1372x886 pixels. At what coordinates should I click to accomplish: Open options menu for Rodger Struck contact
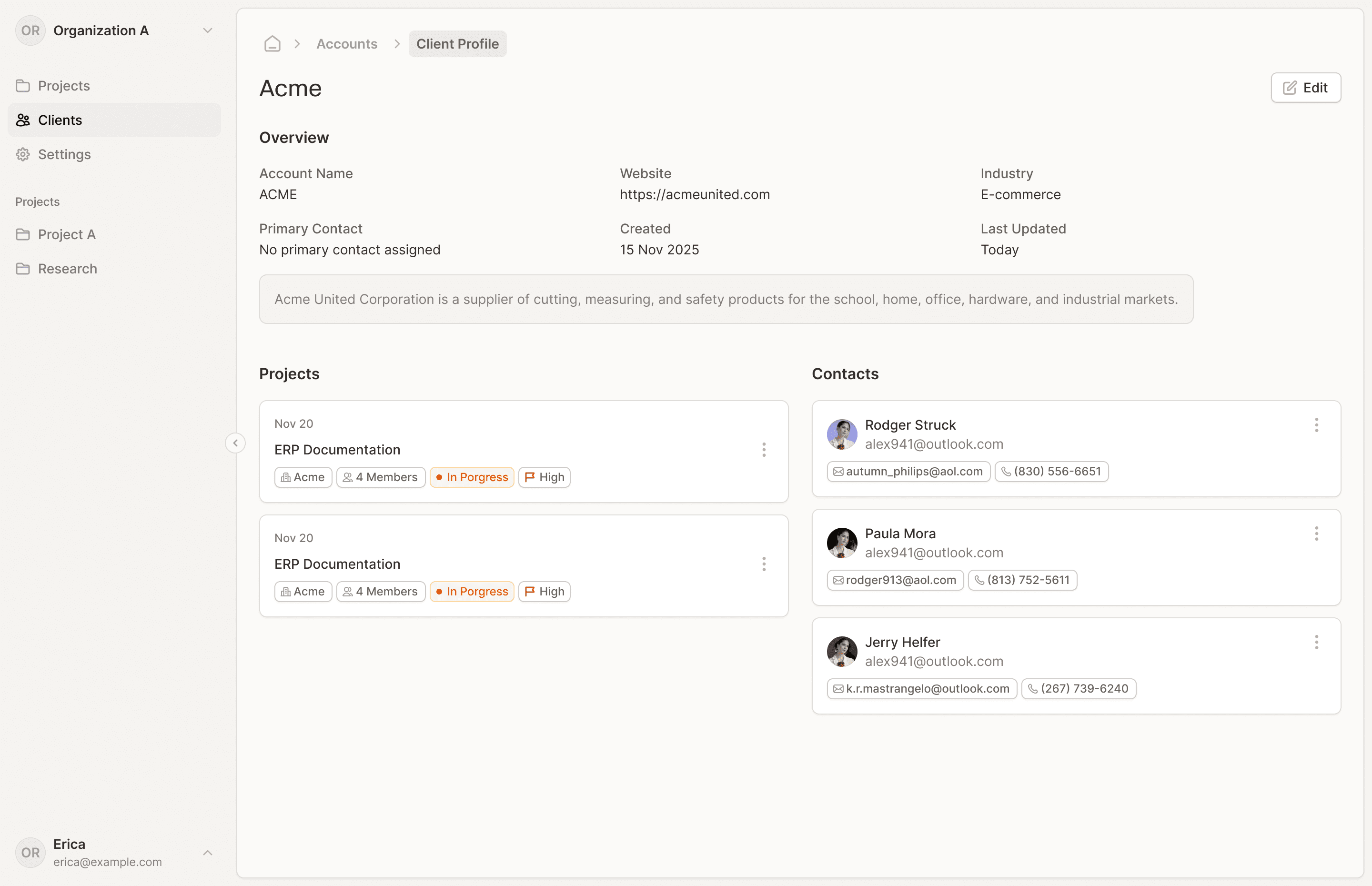[1316, 425]
